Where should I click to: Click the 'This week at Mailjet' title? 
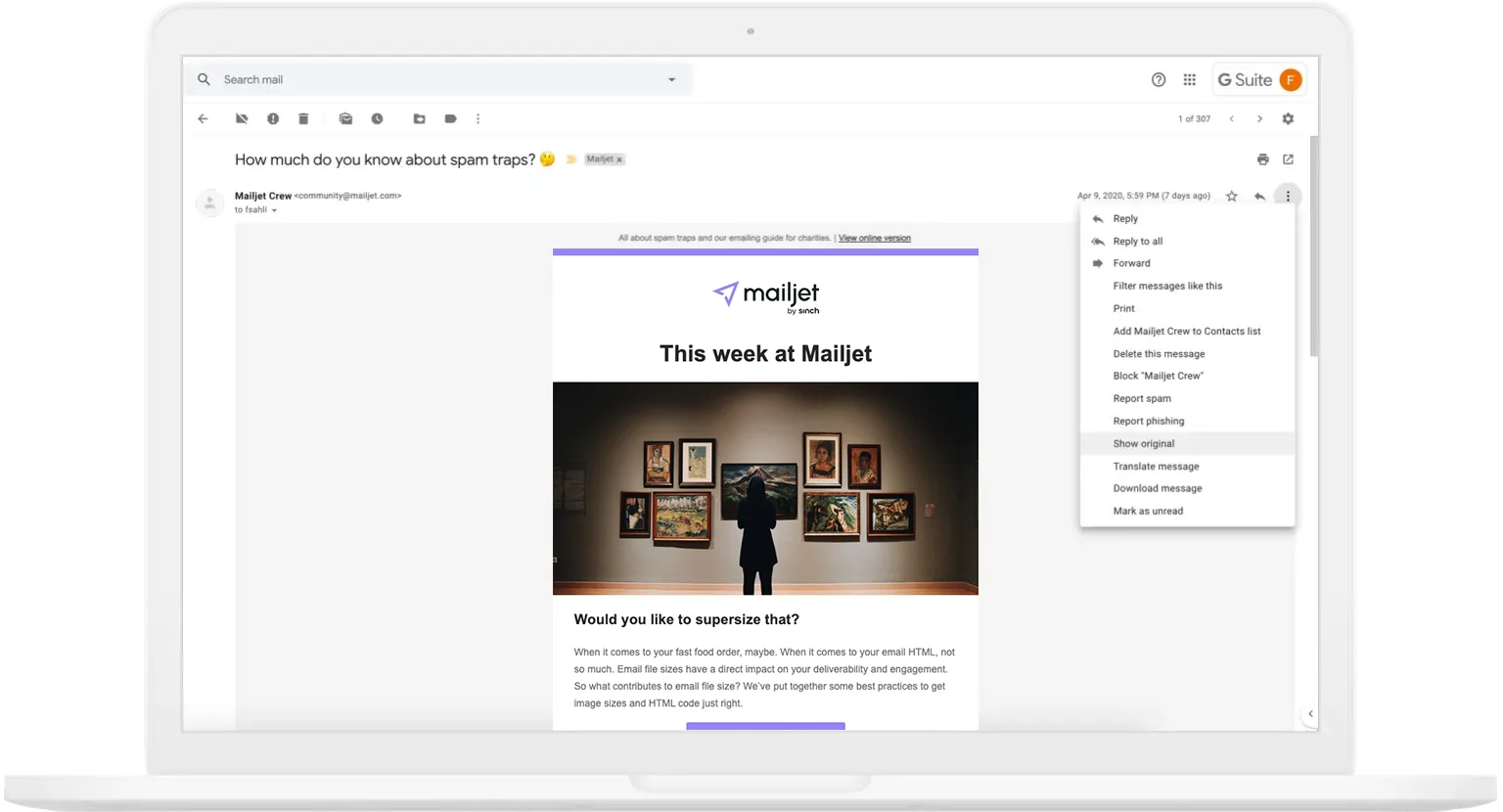click(765, 353)
